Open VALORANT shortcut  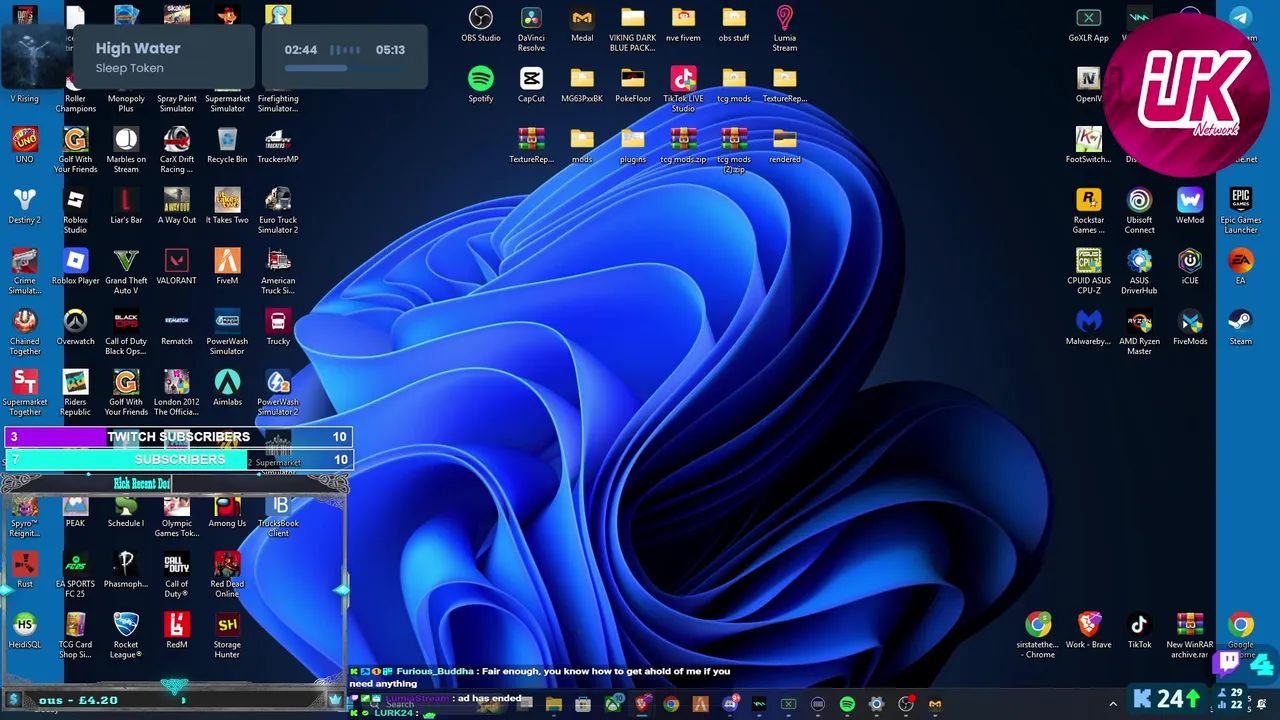pyautogui.click(x=177, y=267)
